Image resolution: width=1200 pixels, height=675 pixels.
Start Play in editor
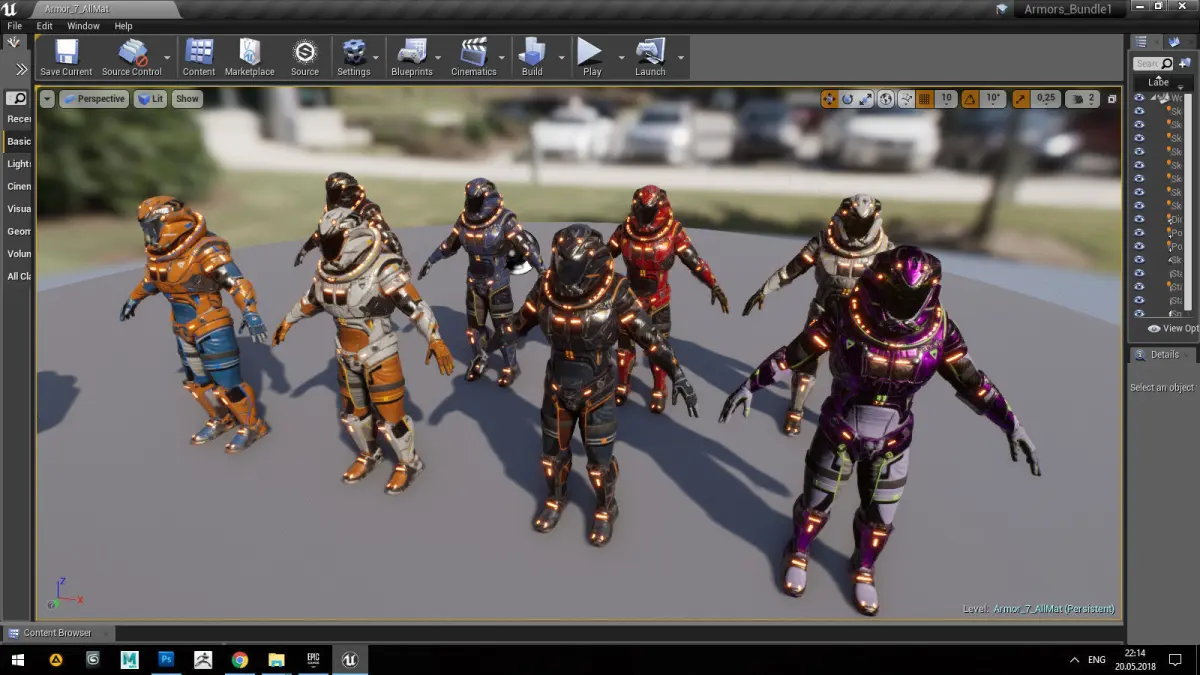point(591,52)
